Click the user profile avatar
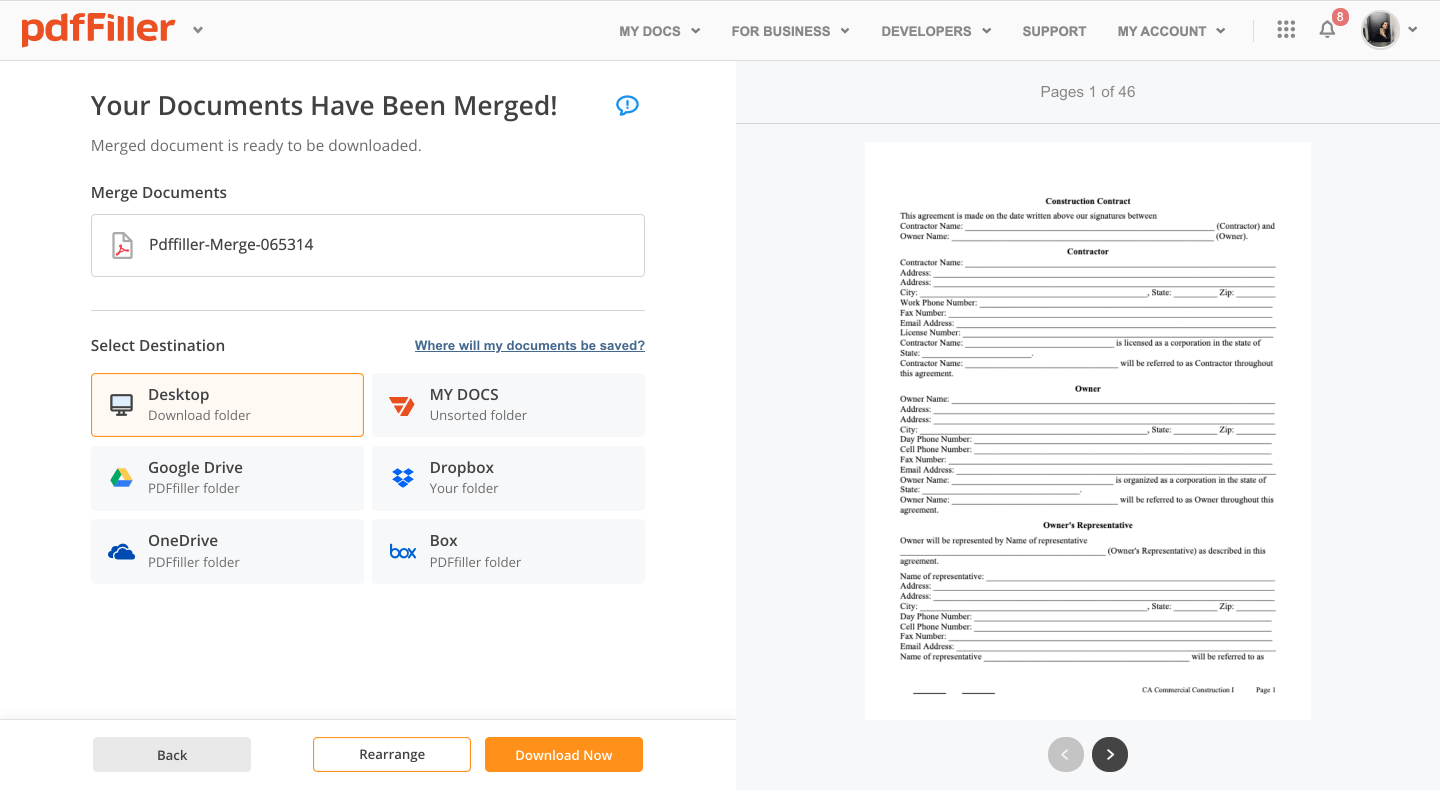This screenshot has width=1440, height=790. 1380,30
